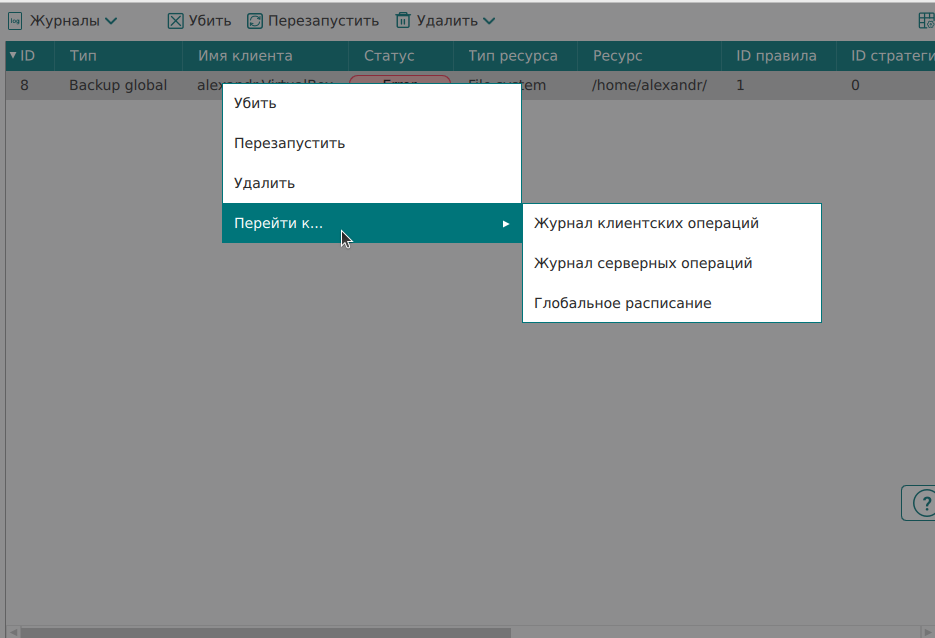The image size is (935, 638).
Task: Expand the Удалить dropdown chevron
Action: (x=489, y=20)
